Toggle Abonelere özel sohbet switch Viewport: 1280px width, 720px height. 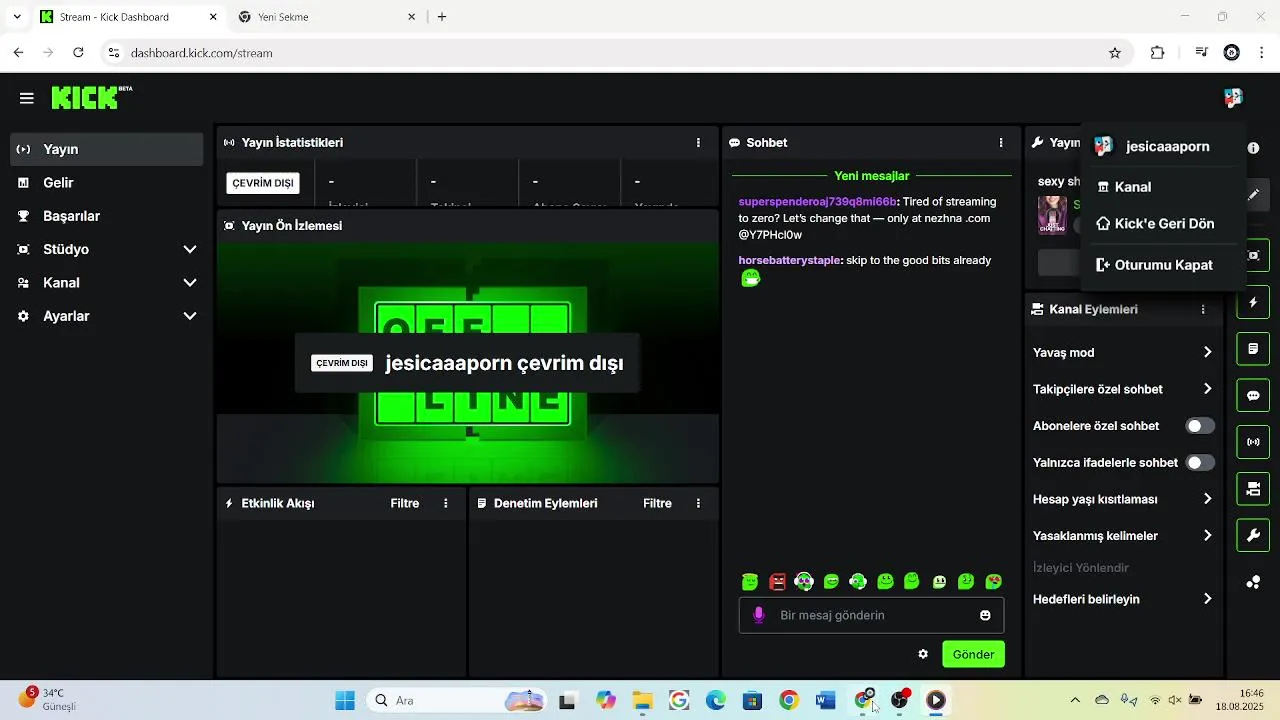click(x=1200, y=426)
